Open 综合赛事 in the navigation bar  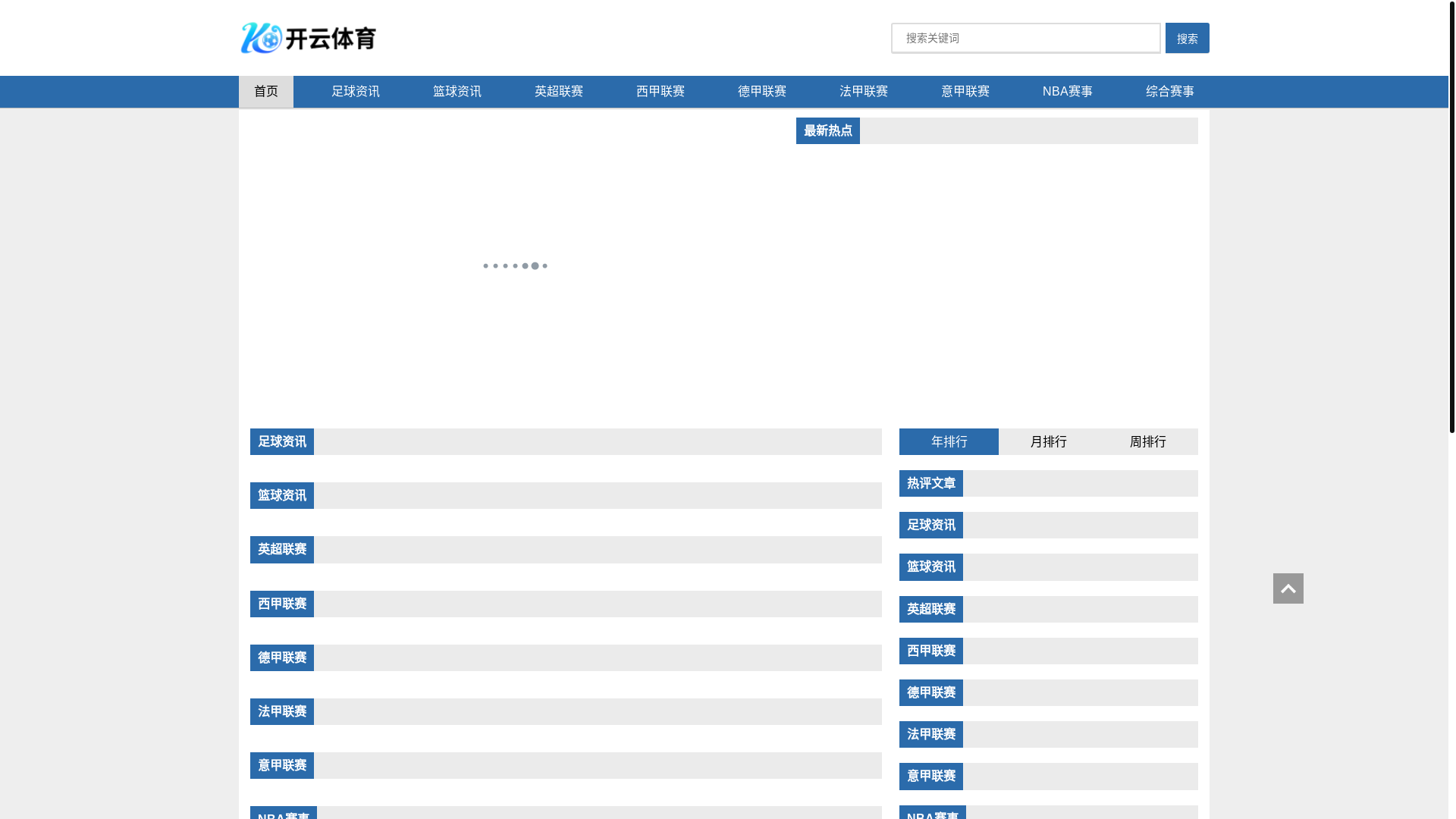click(x=1169, y=92)
